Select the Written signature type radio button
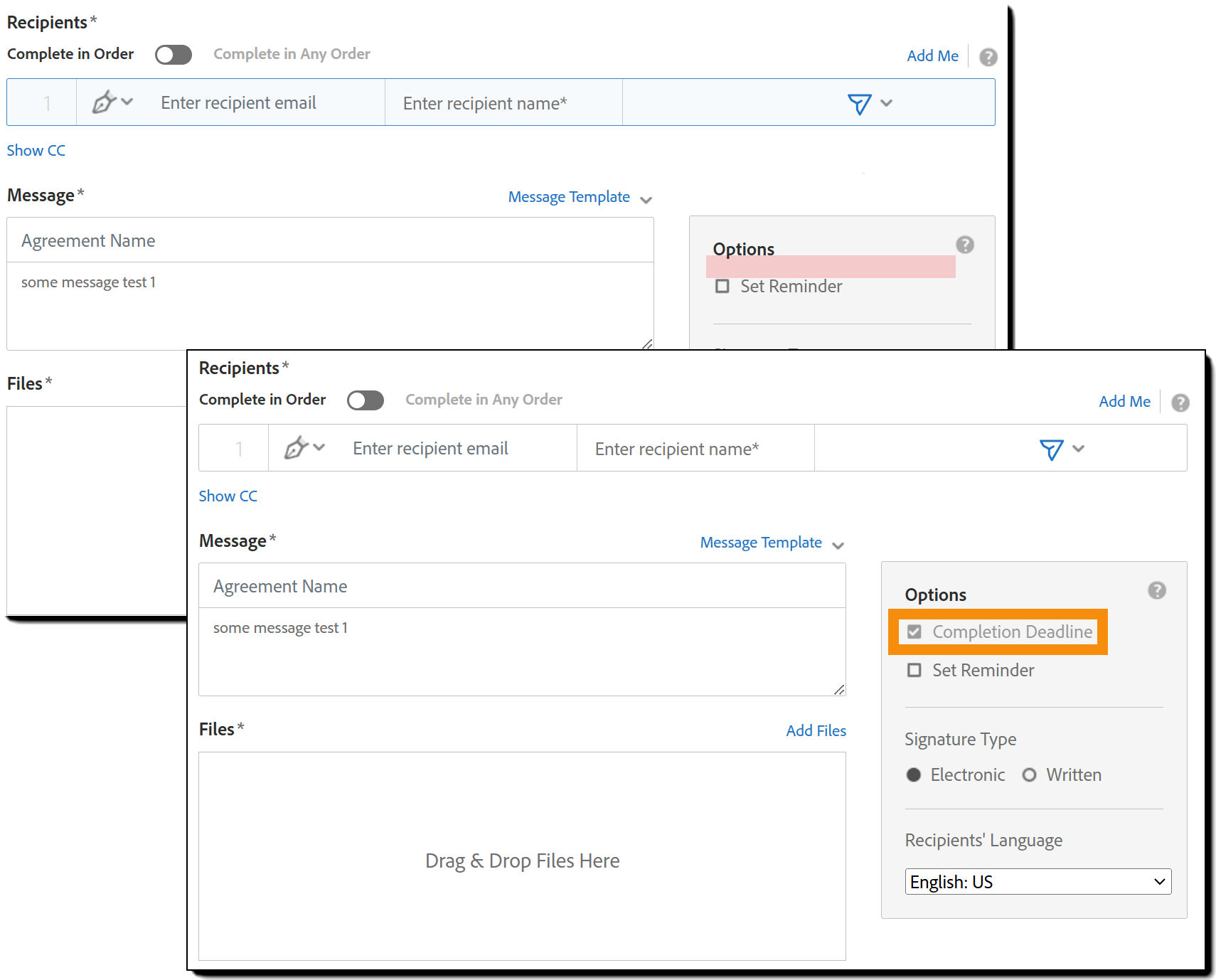Image resolution: width=1216 pixels, height=980 pixels. point(1029,774)
